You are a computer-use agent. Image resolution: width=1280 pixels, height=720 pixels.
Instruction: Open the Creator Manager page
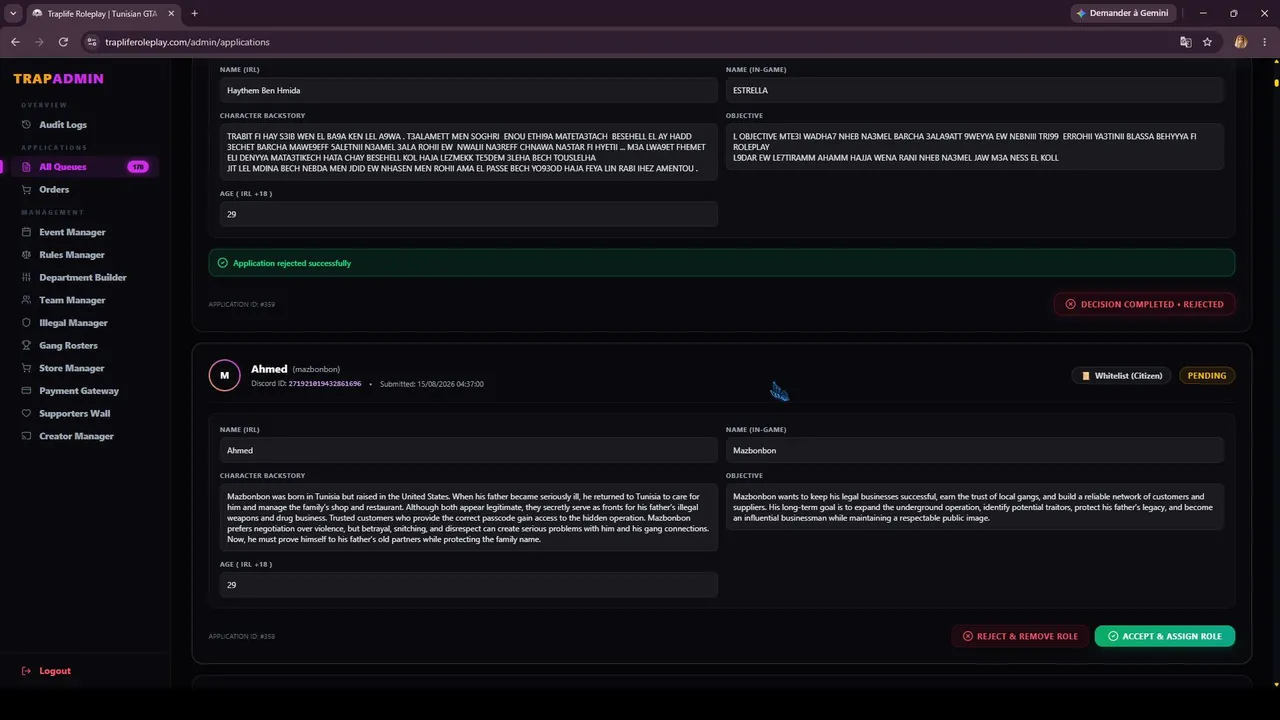pos(76,436)
